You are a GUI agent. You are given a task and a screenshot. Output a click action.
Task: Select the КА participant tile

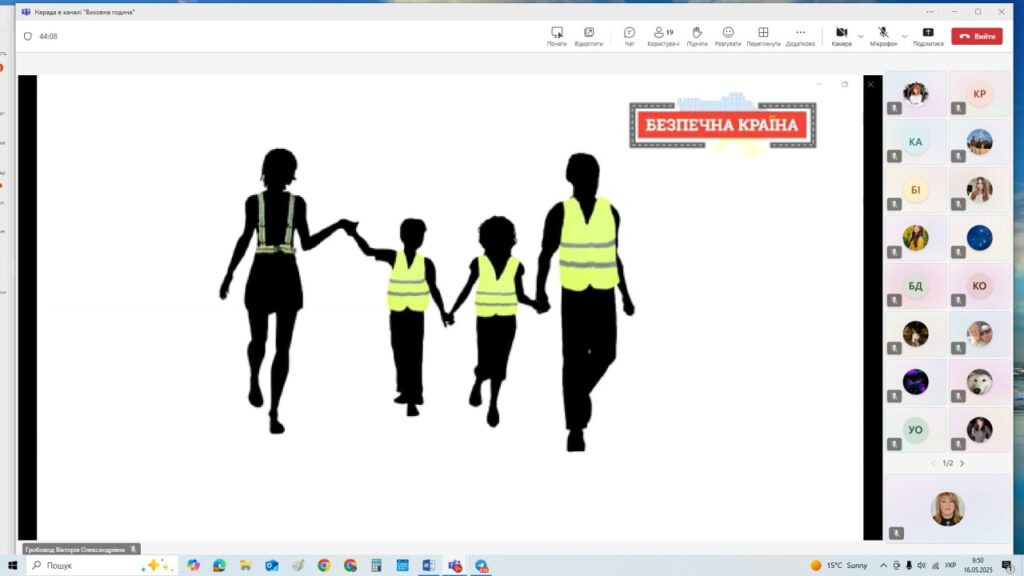point(915,142)
